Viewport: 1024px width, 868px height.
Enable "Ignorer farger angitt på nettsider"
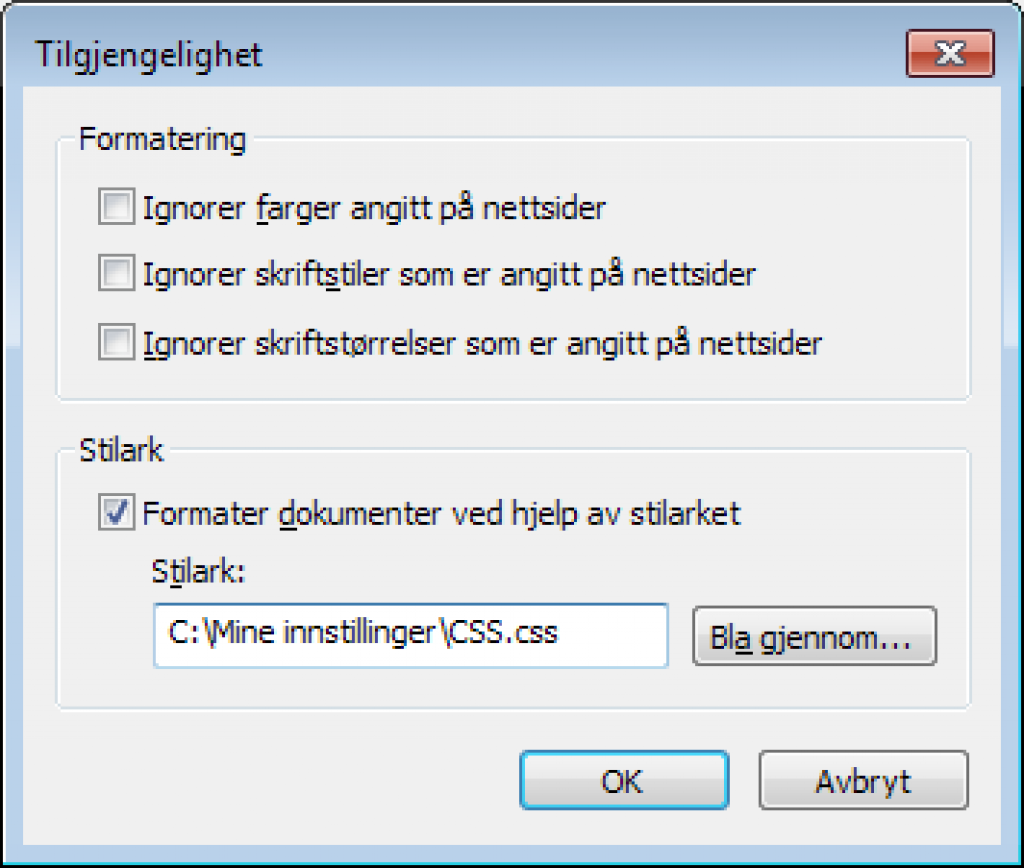point(115,207)
